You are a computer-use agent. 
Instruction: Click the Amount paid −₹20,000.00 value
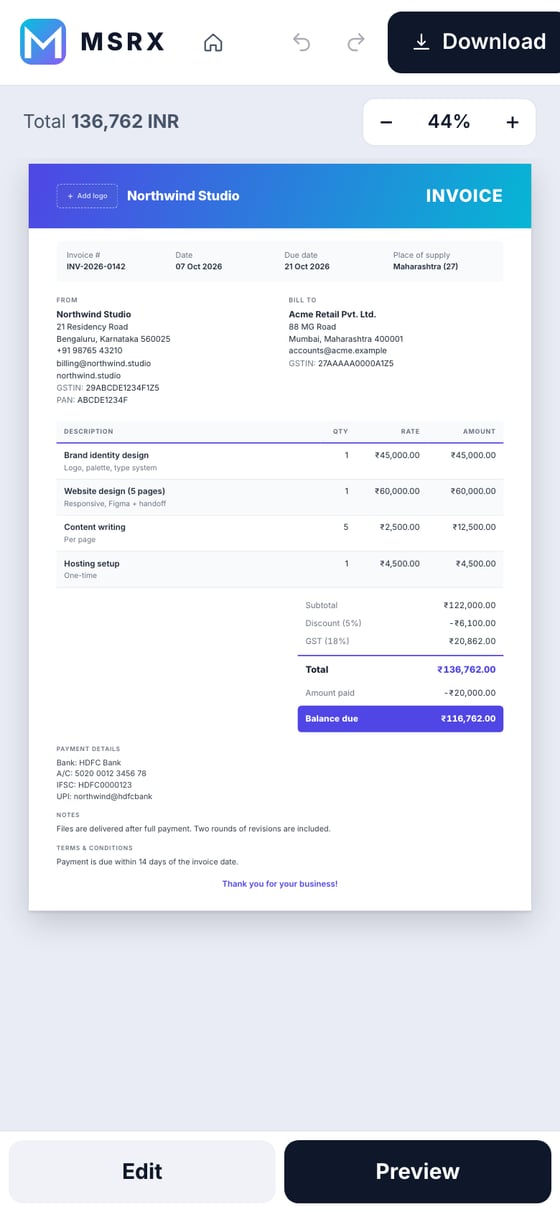[470, 693]
